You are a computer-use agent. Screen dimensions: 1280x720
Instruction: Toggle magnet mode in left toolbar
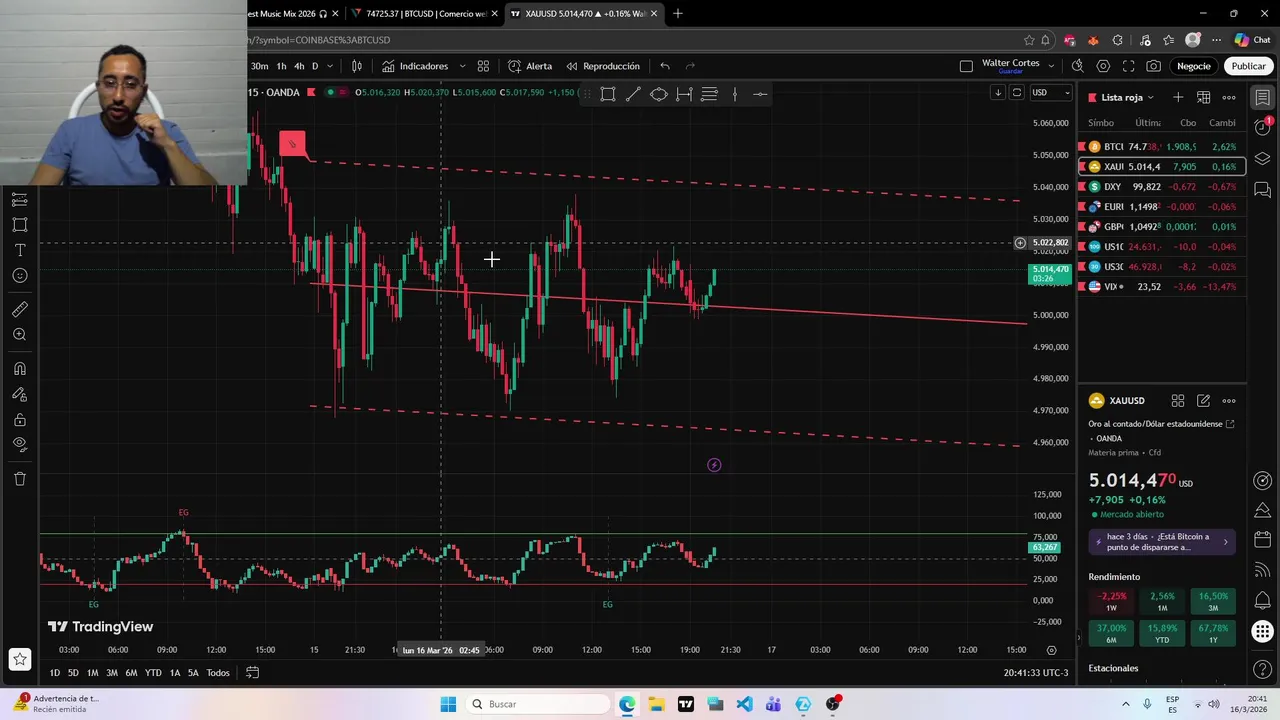[x=19, y=368]
